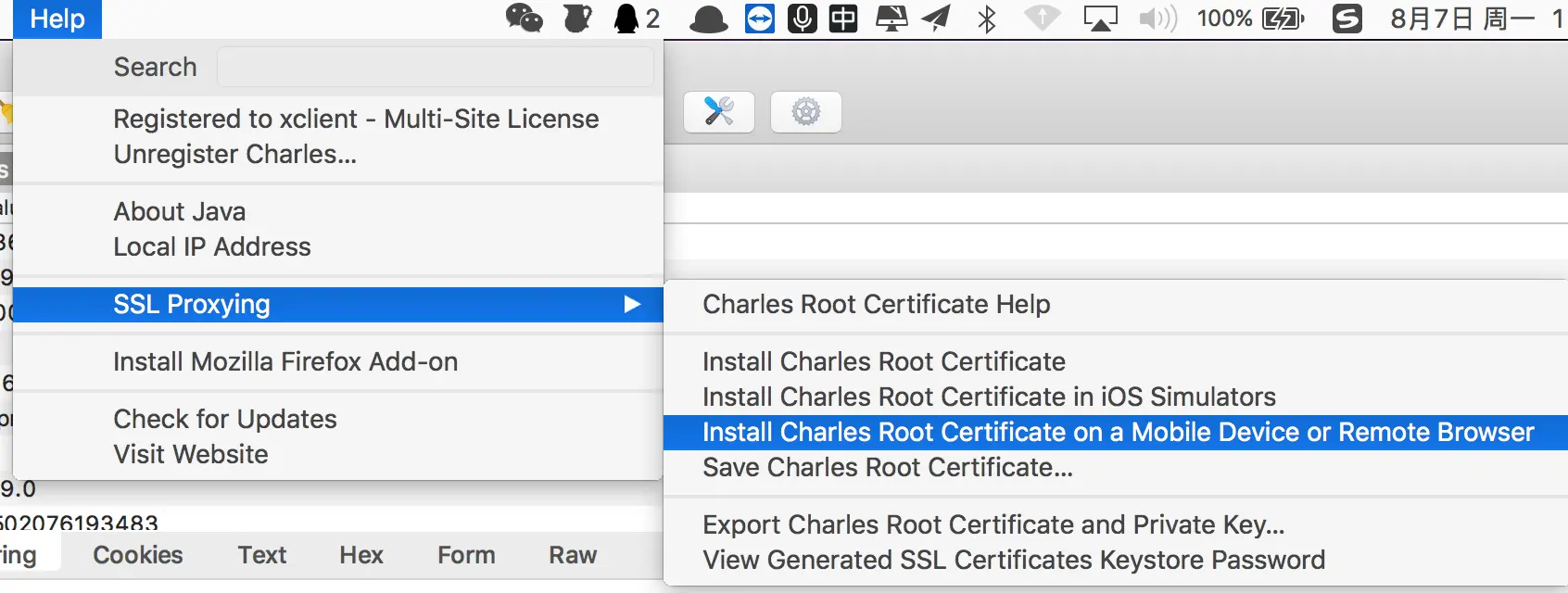
Task: Select Install Certificate on Mobile Device or Remote Browser
Action: coord(1116,432)
